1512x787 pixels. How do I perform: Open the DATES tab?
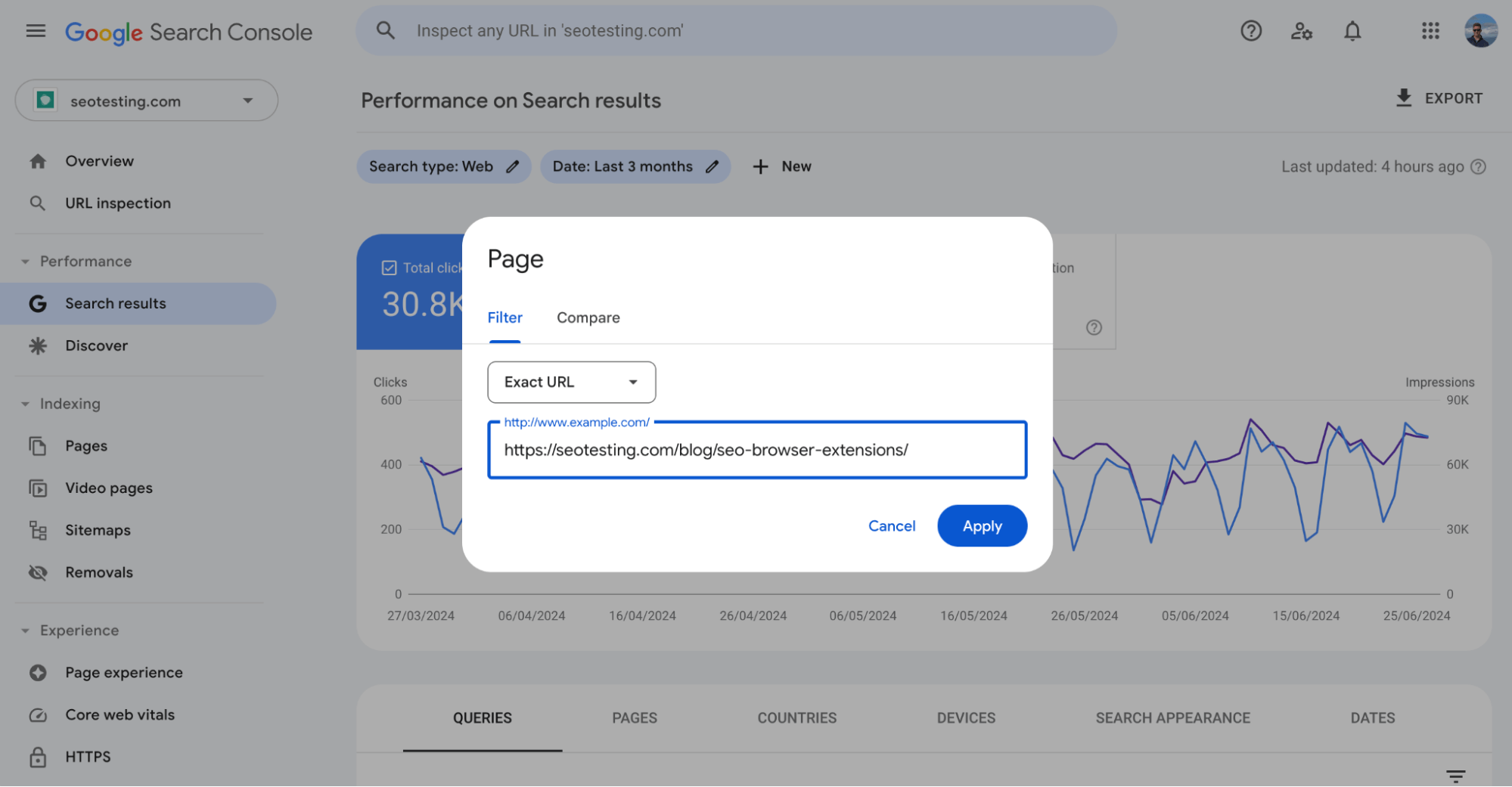(1373, 718)
